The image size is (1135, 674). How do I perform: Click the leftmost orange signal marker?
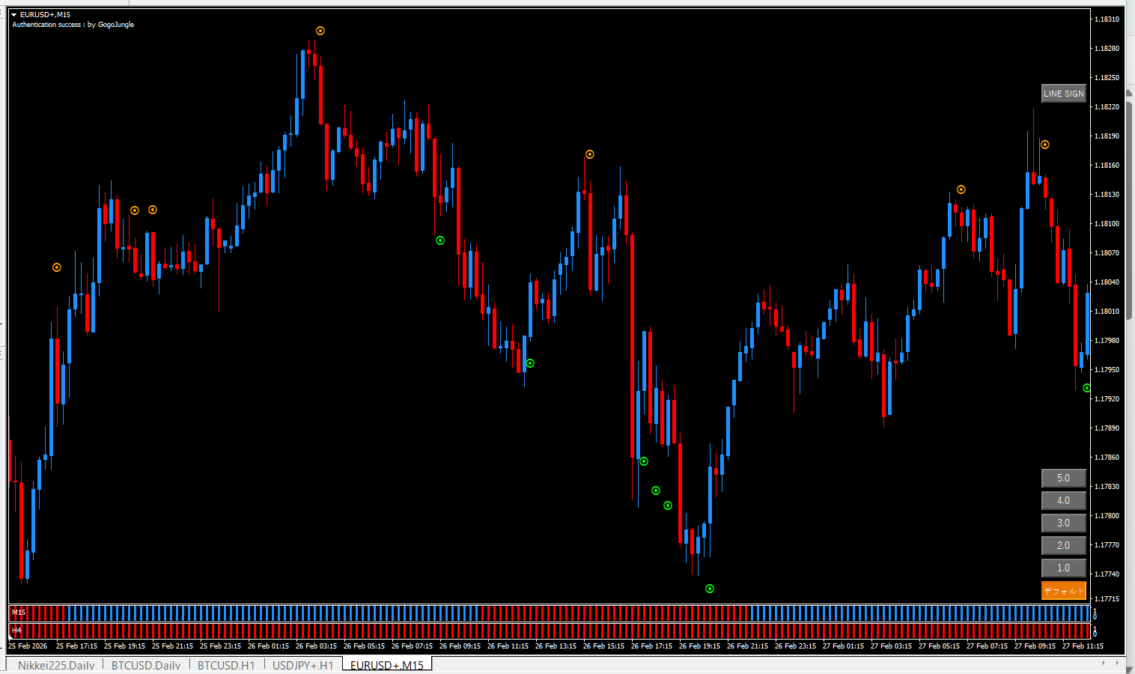point(57,267)
